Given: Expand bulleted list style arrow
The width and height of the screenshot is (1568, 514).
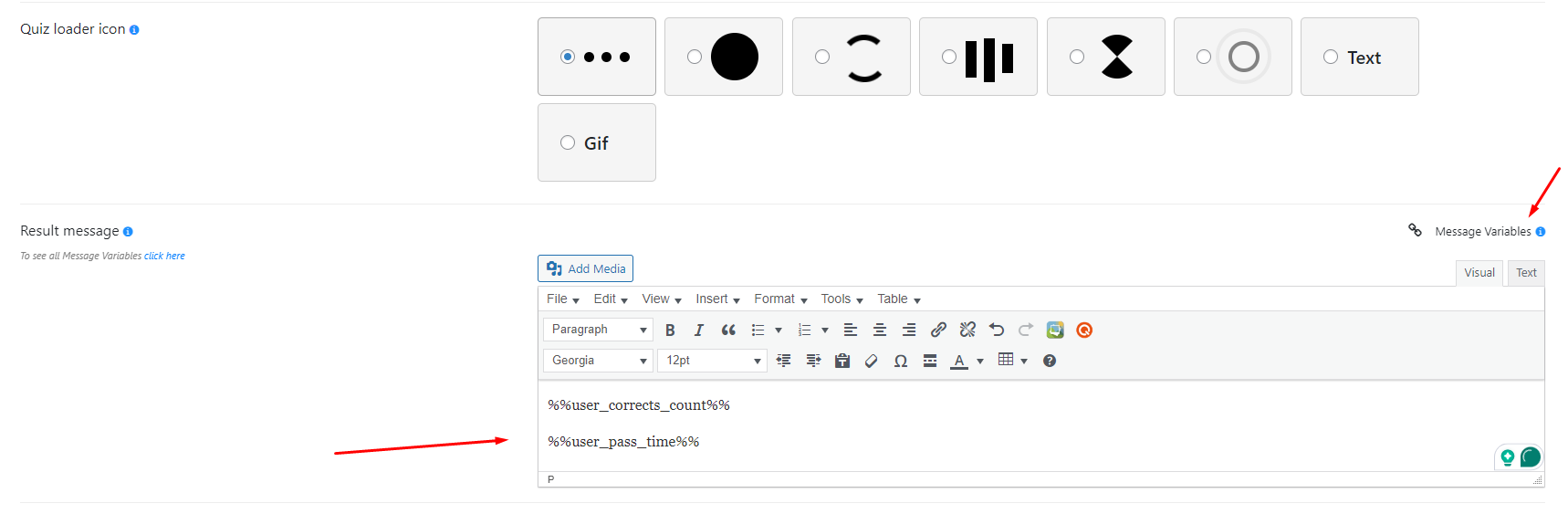Looking at the screenshot, I should coord(779,330).
